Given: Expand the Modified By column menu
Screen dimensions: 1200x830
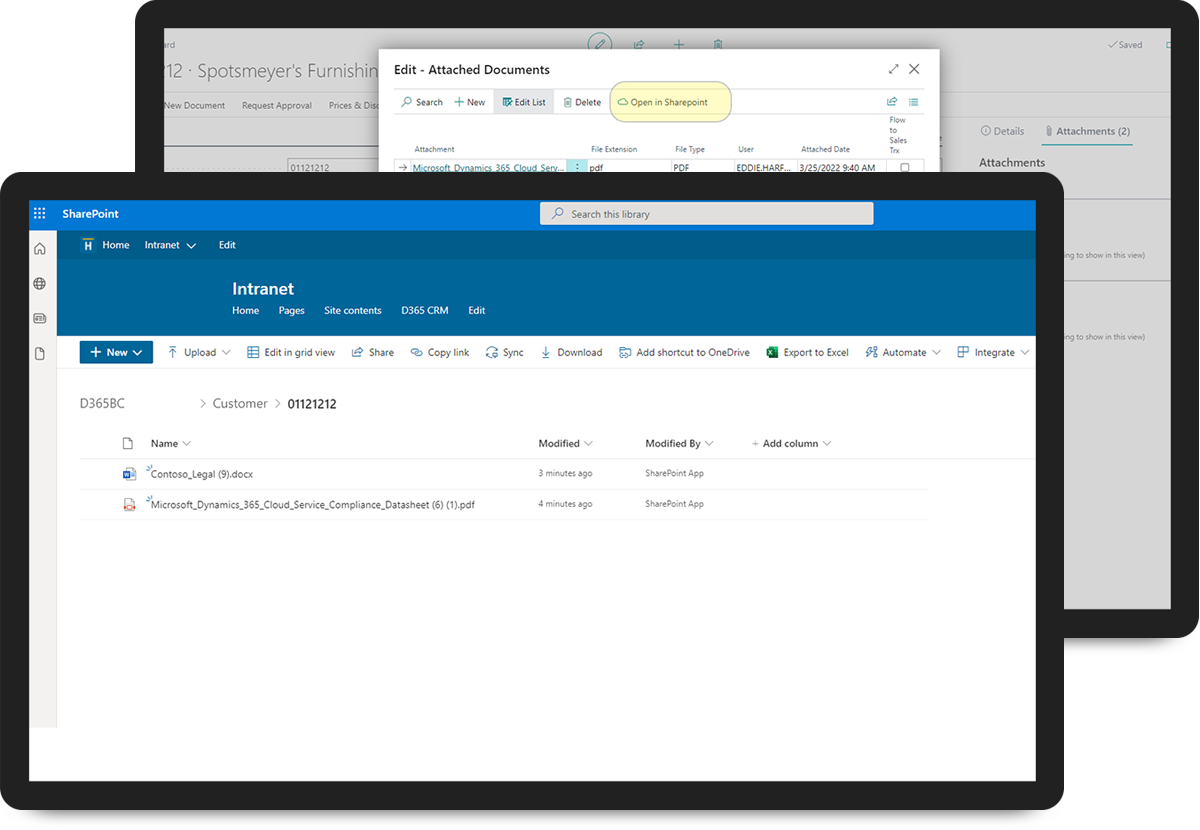Looking at the screenshot, I should click(709, 443).
